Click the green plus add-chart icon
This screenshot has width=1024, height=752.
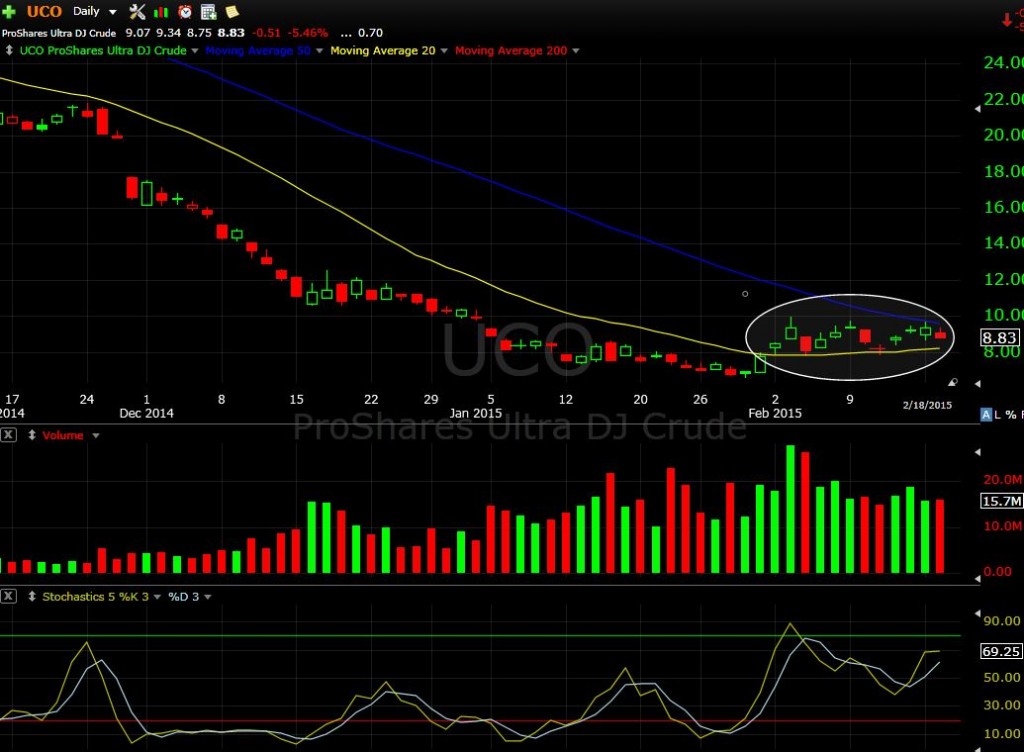tap(8, 12)
